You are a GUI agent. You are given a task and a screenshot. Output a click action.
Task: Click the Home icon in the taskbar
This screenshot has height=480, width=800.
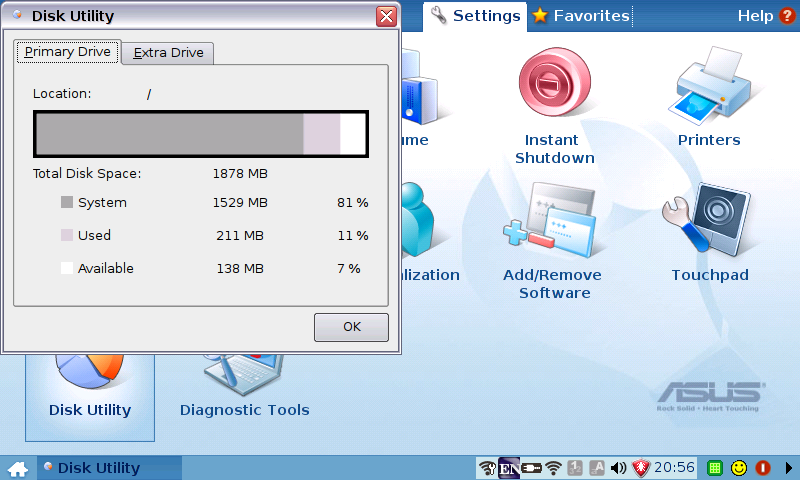coord(18,468)
